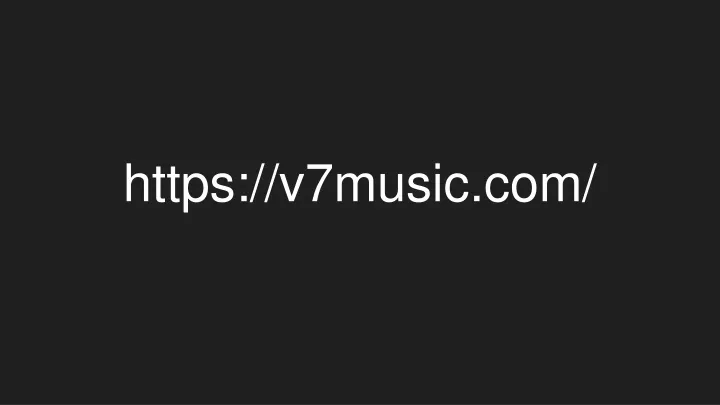Click the dot before com
Viewport: 720px width, 405px height.
(x=476, y=199)
